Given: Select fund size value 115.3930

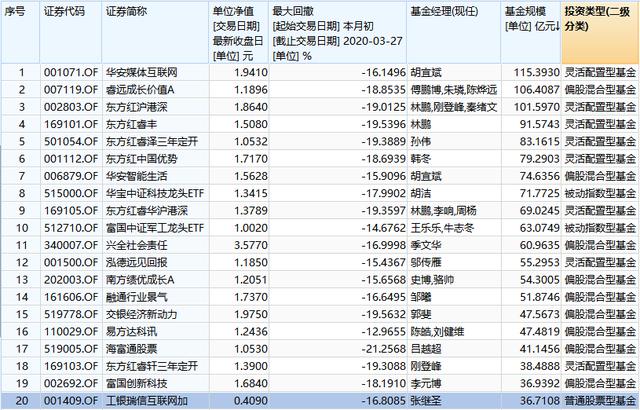Looking at the screenshot, I should [x=536, y=73].
